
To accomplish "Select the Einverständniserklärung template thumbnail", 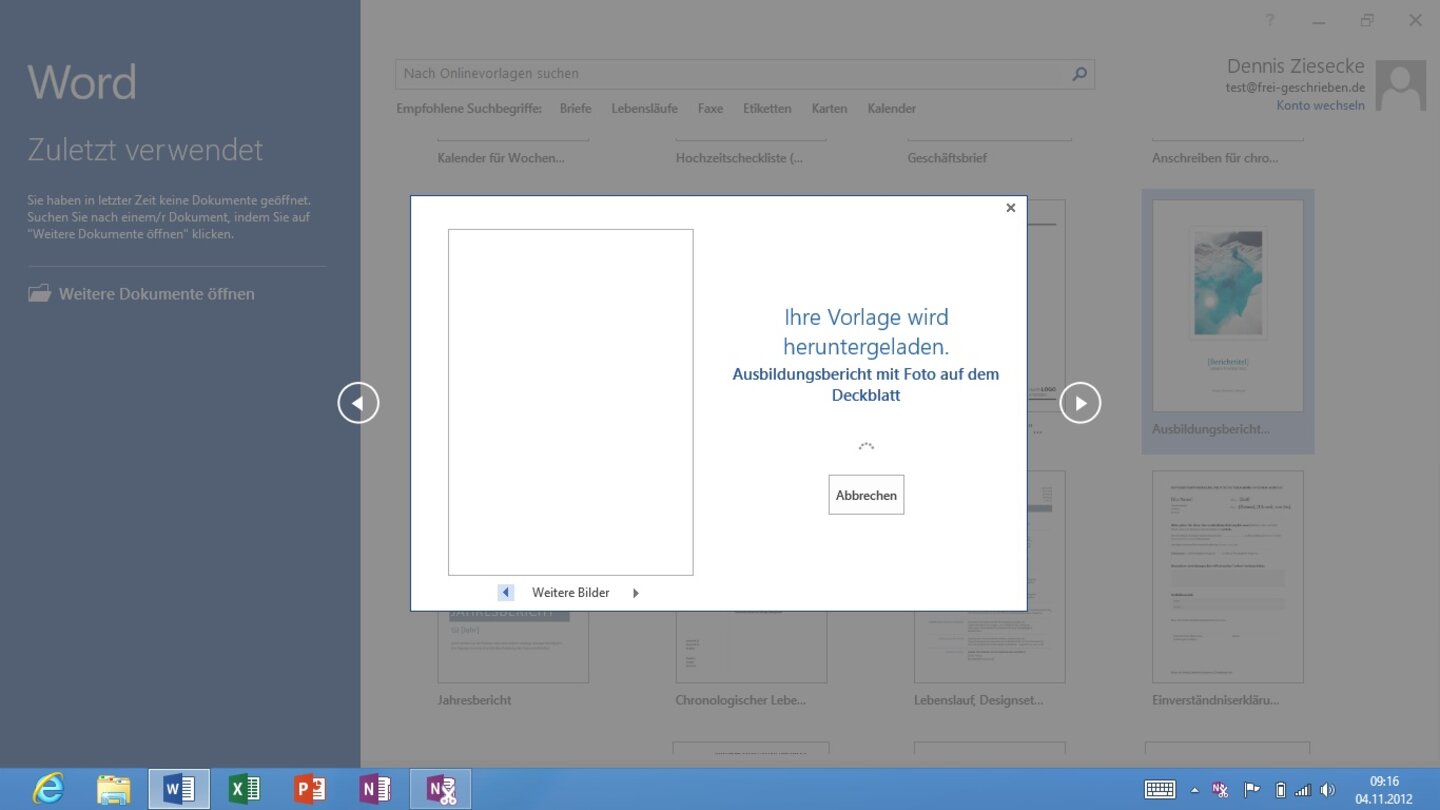I will 1228,577.
